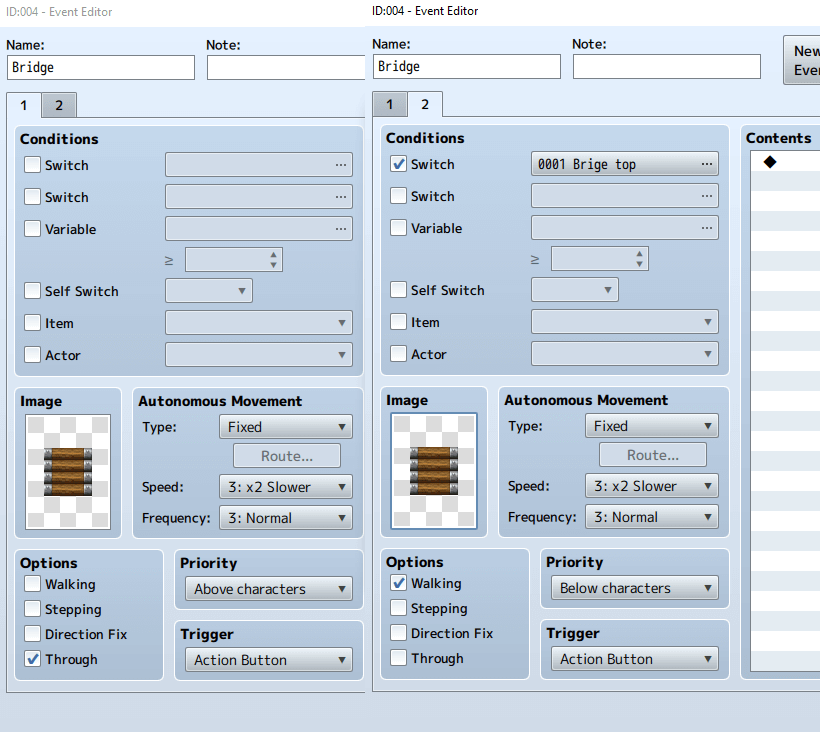The height and width of the screenshot is (732, 820).
Task: Open the switch picker via ellipsis for first Switch condition
Action: (x=343, y=164)
